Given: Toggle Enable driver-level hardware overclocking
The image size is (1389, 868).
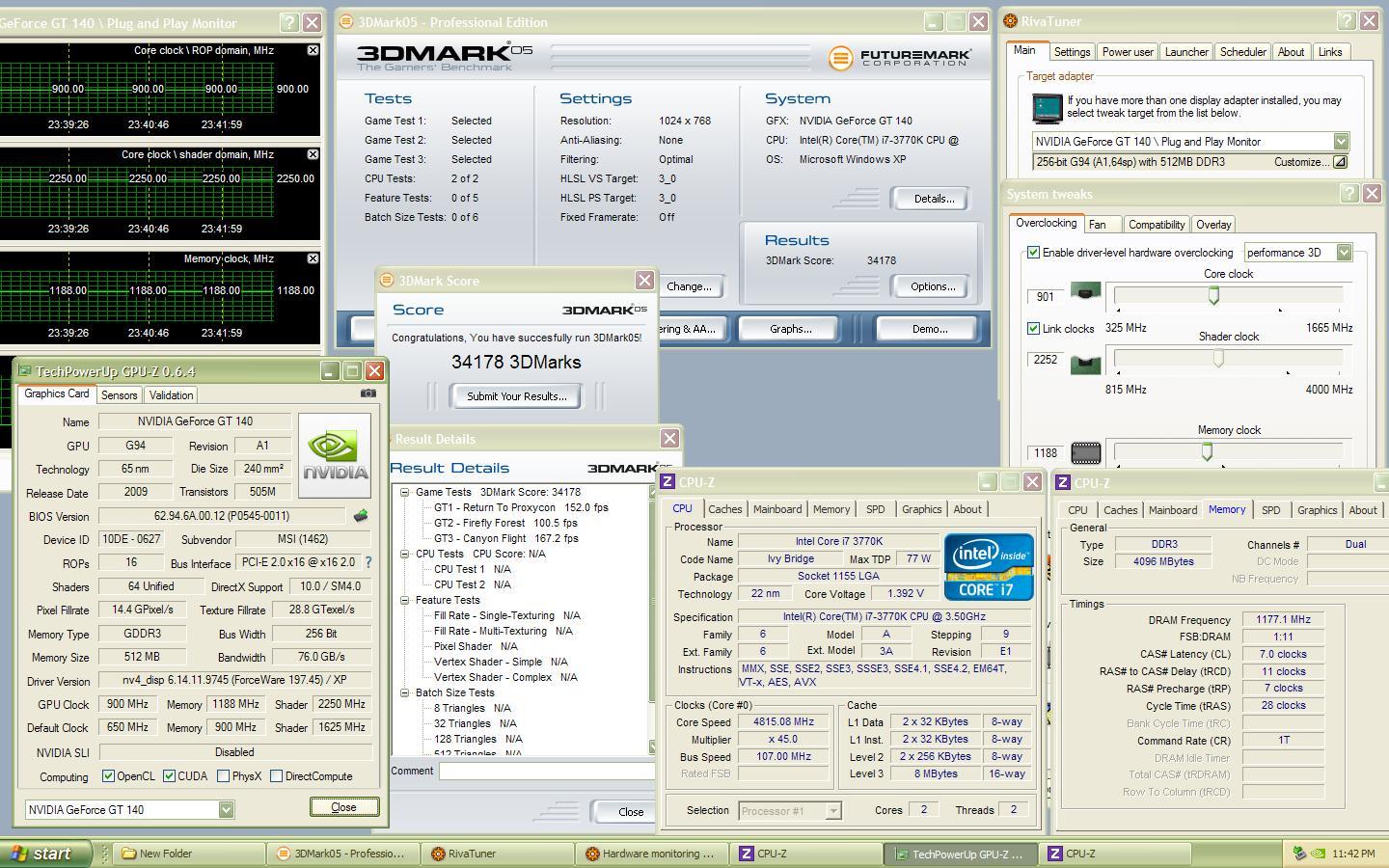Looking at the screenshot, I should click(x=1033, y=253).
